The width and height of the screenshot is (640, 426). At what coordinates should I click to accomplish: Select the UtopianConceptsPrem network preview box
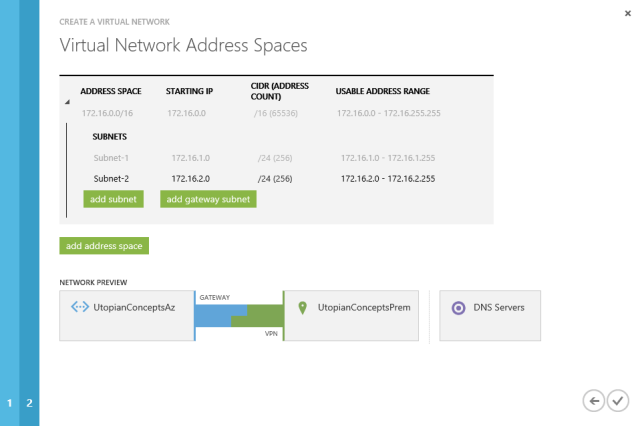(351, 315)
